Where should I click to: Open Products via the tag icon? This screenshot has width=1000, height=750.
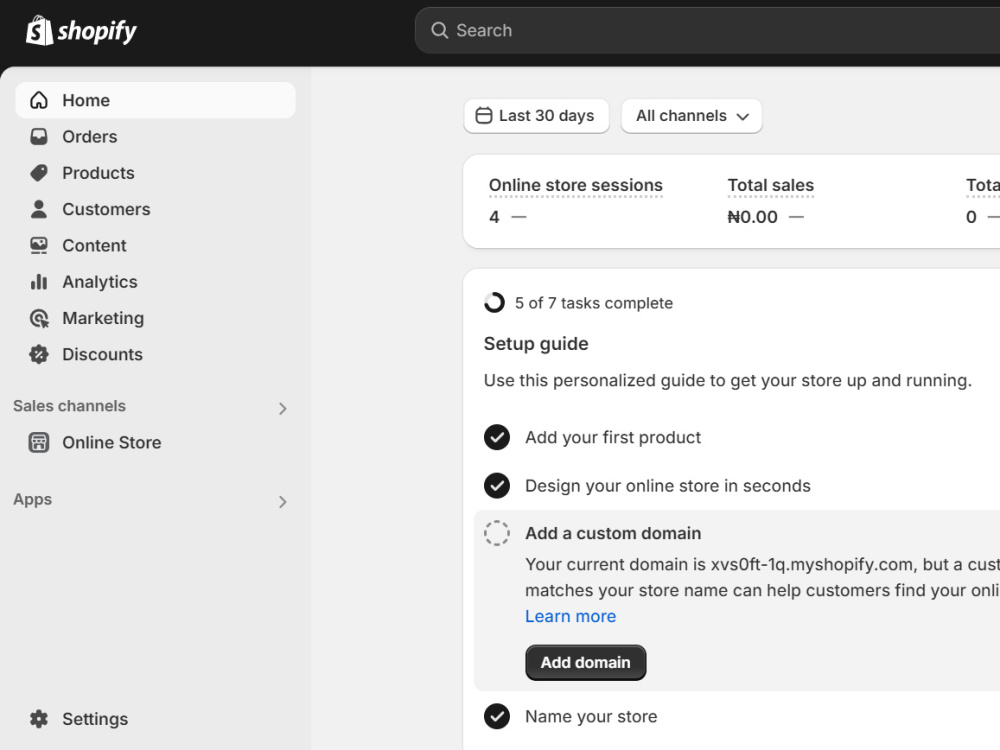click(39, 173)
